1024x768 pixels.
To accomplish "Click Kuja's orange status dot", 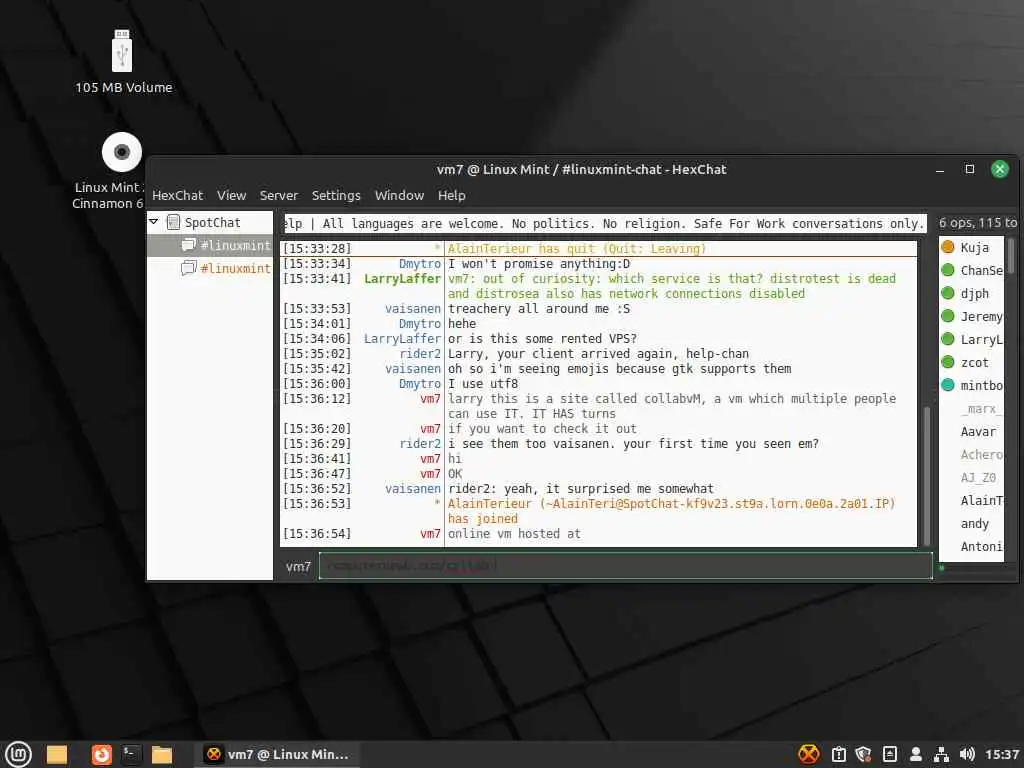I will point(948,247).
